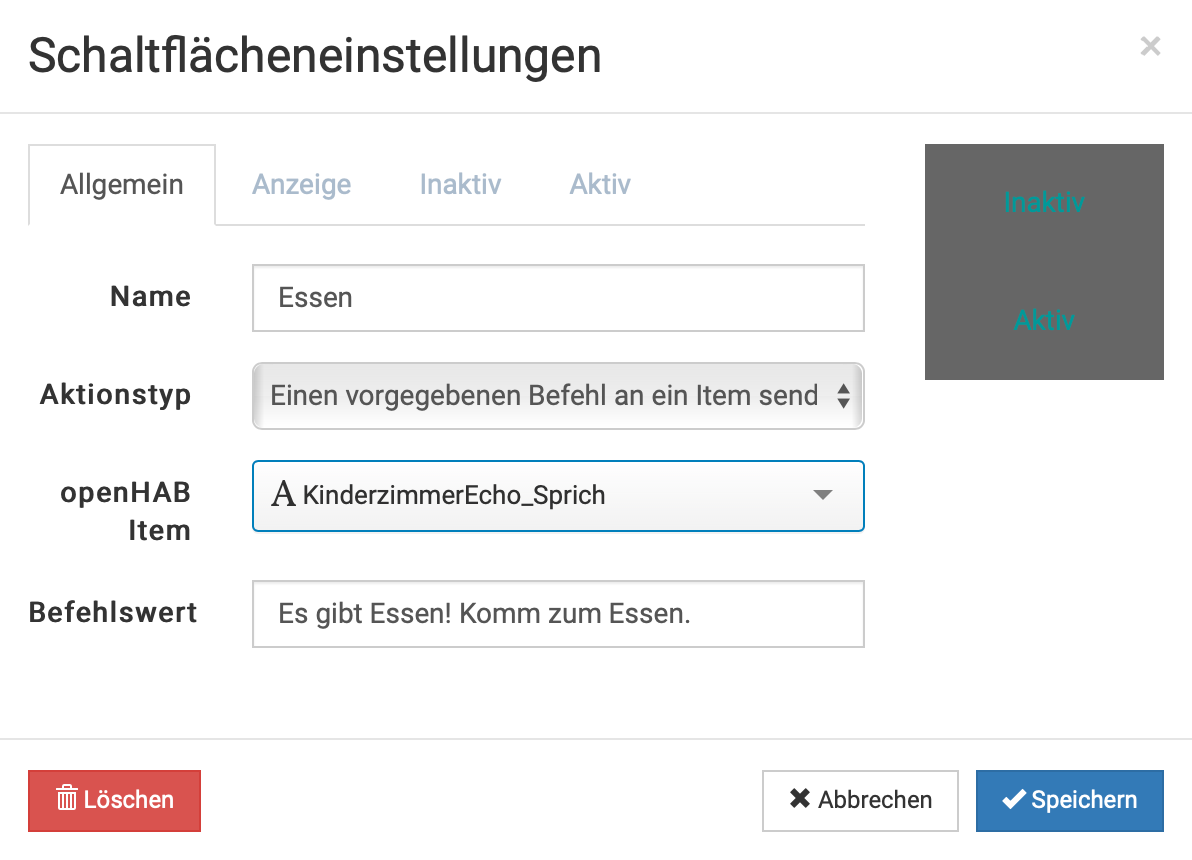Save settings with the Speichern button
Viewport: 1192px width, 860px height.
click(1069, 800)
